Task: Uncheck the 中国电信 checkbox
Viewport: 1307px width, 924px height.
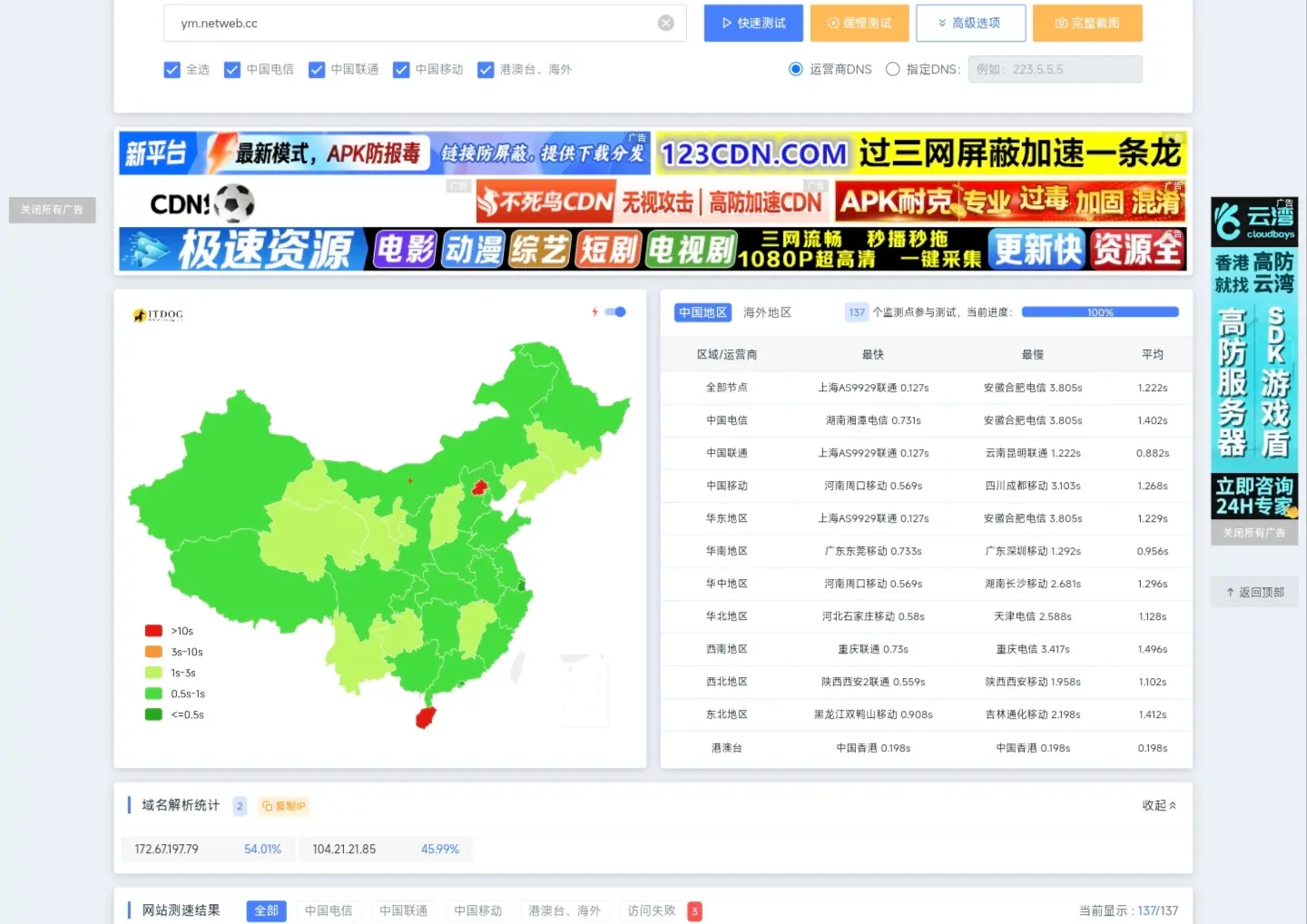Action: [x=232, y=69]
